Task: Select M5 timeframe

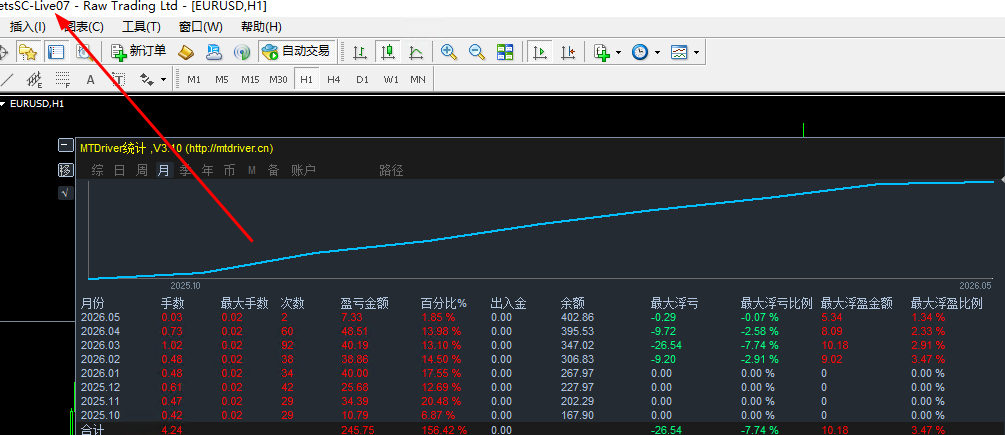Action: pyautogui.click(x=222, y=80)
